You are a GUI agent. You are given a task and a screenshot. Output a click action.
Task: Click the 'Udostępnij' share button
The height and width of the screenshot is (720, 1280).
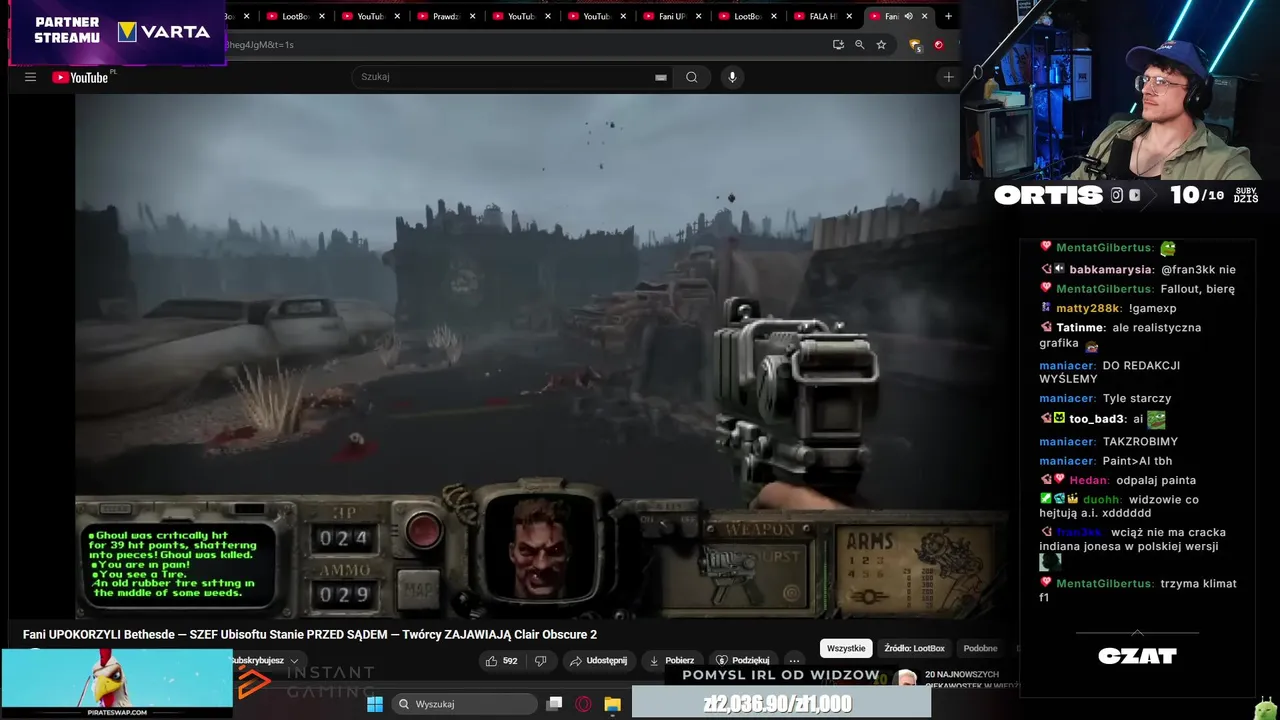click(x=598, y=660)
